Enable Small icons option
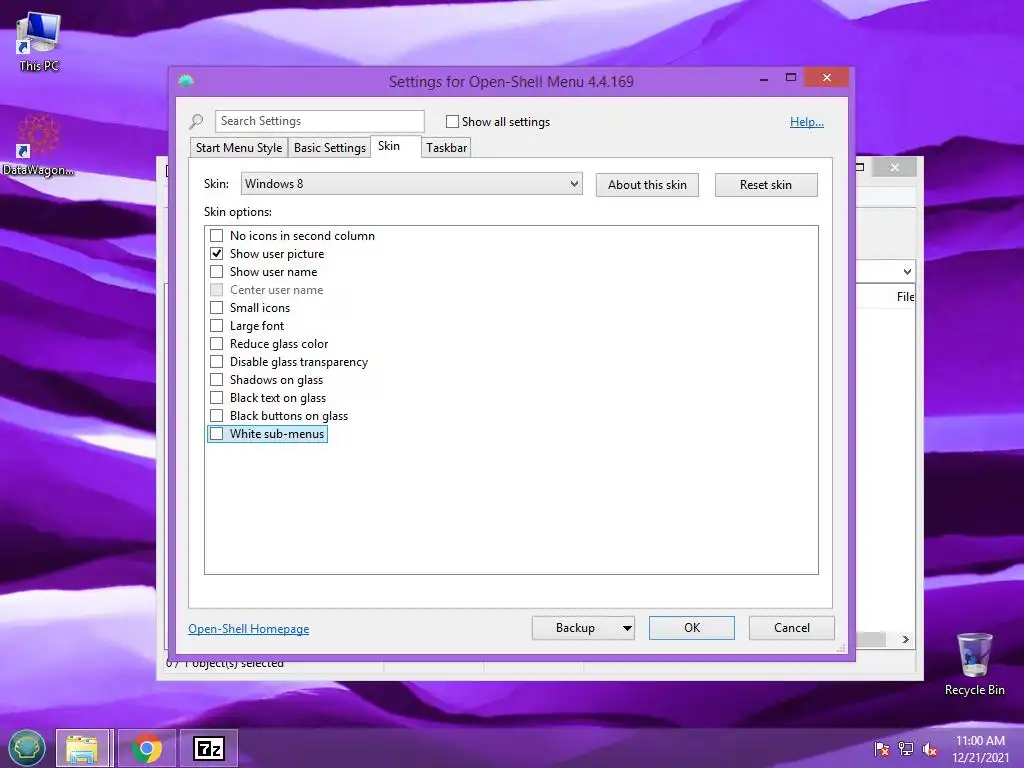Viewport: 1024px width, 768px height. pyautogui.click(x=217, y=308)
